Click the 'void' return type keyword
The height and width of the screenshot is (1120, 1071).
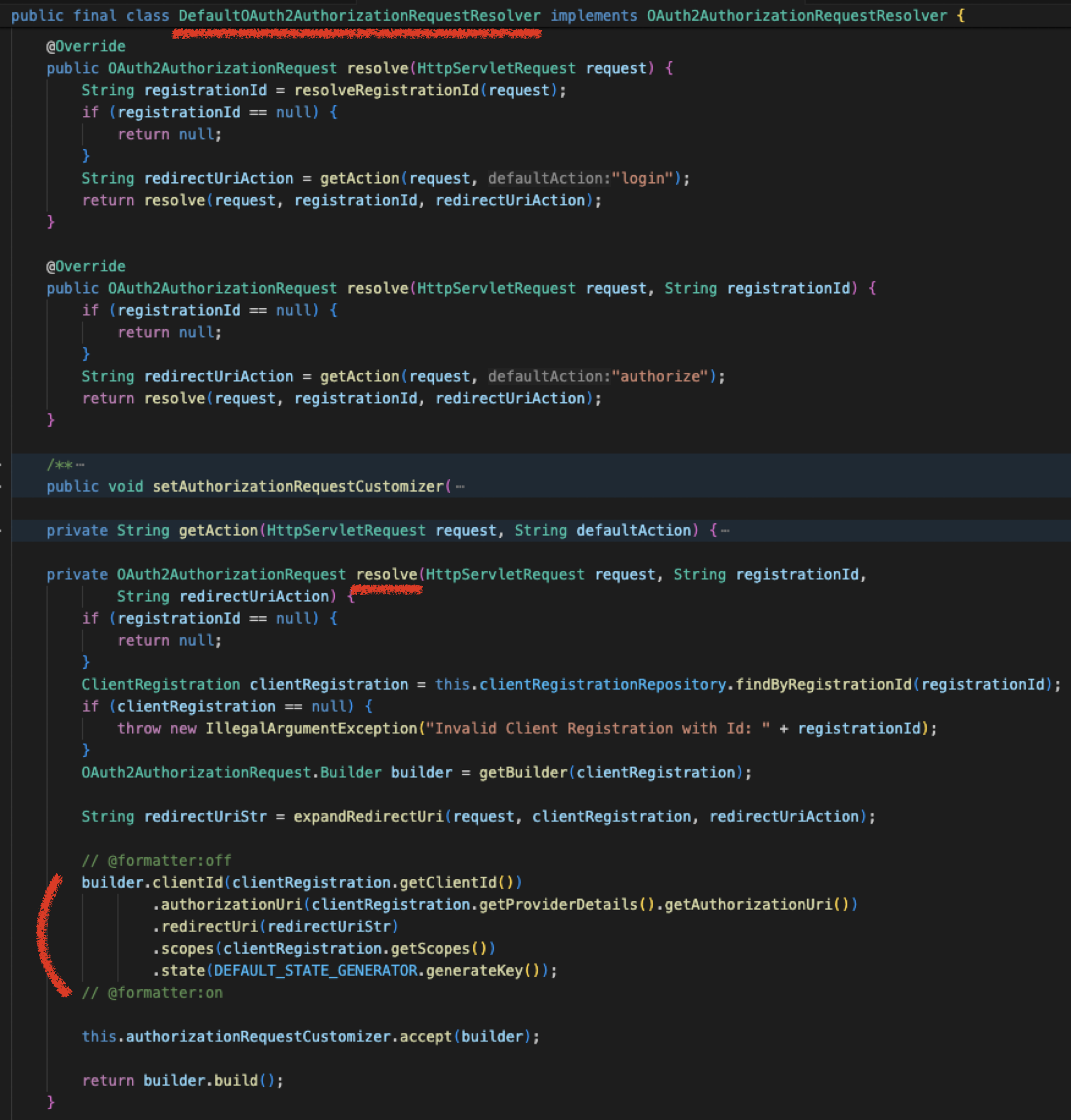tap(126, 487)
